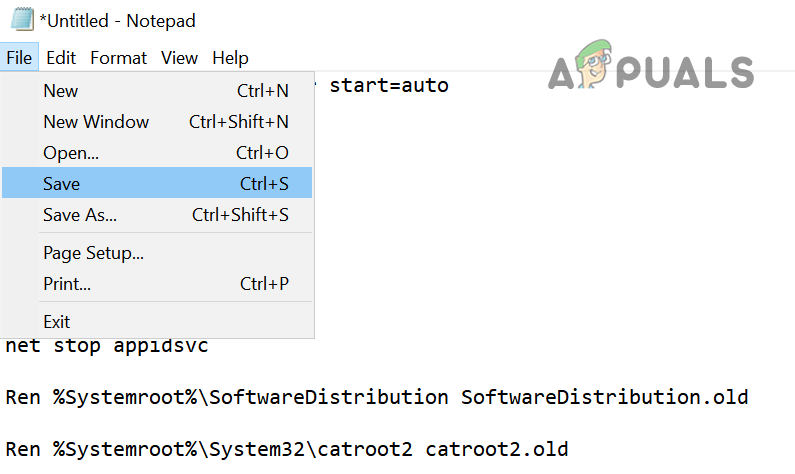Click the Untitled - Notepad window title
795x474 pixels.
pyautogui.click(x=117, y=20)
